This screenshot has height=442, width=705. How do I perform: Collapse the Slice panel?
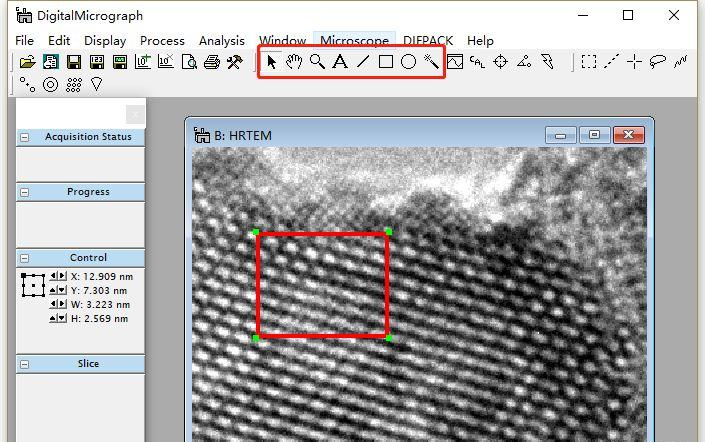click(x=24, y=364)
